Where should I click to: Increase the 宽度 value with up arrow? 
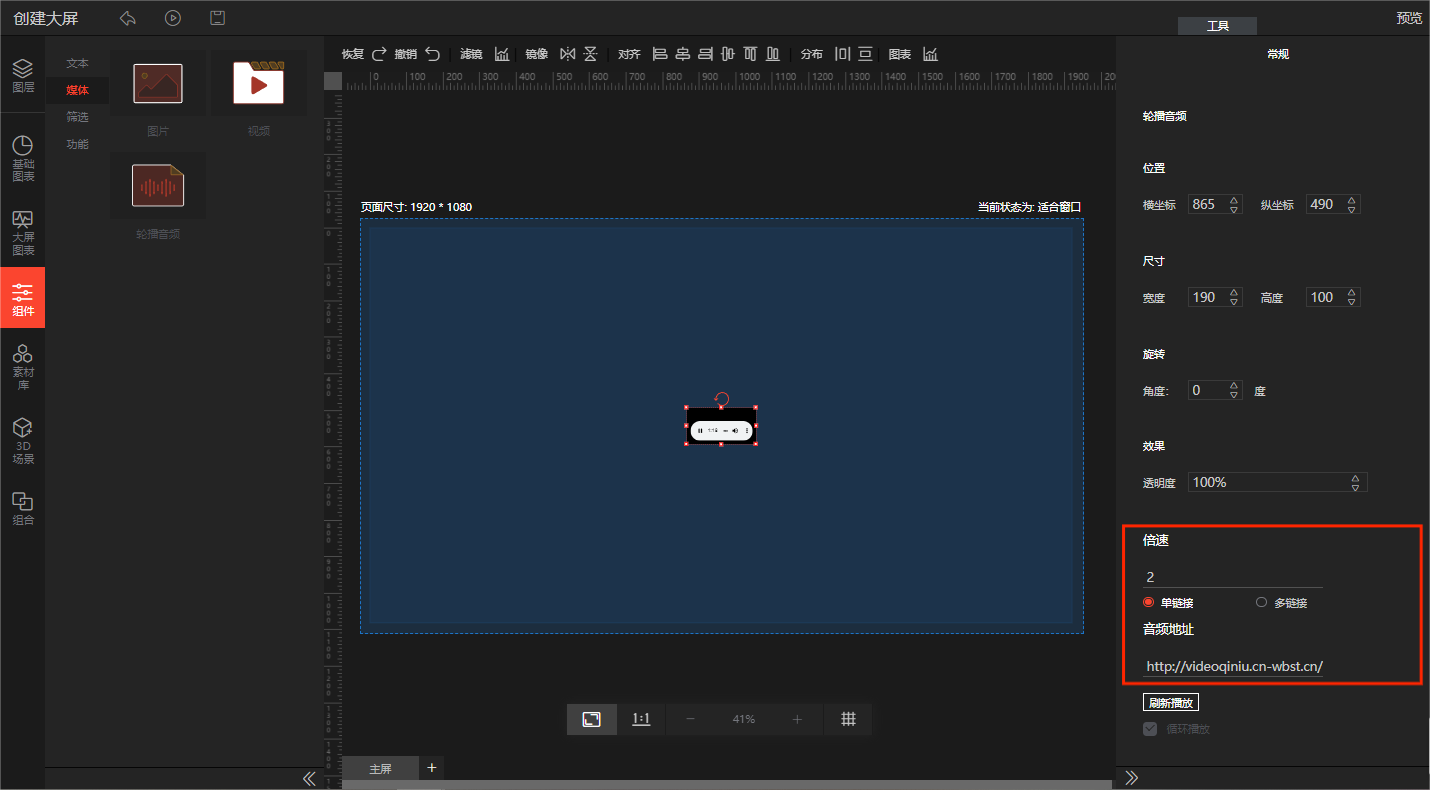click(1234, 292)
